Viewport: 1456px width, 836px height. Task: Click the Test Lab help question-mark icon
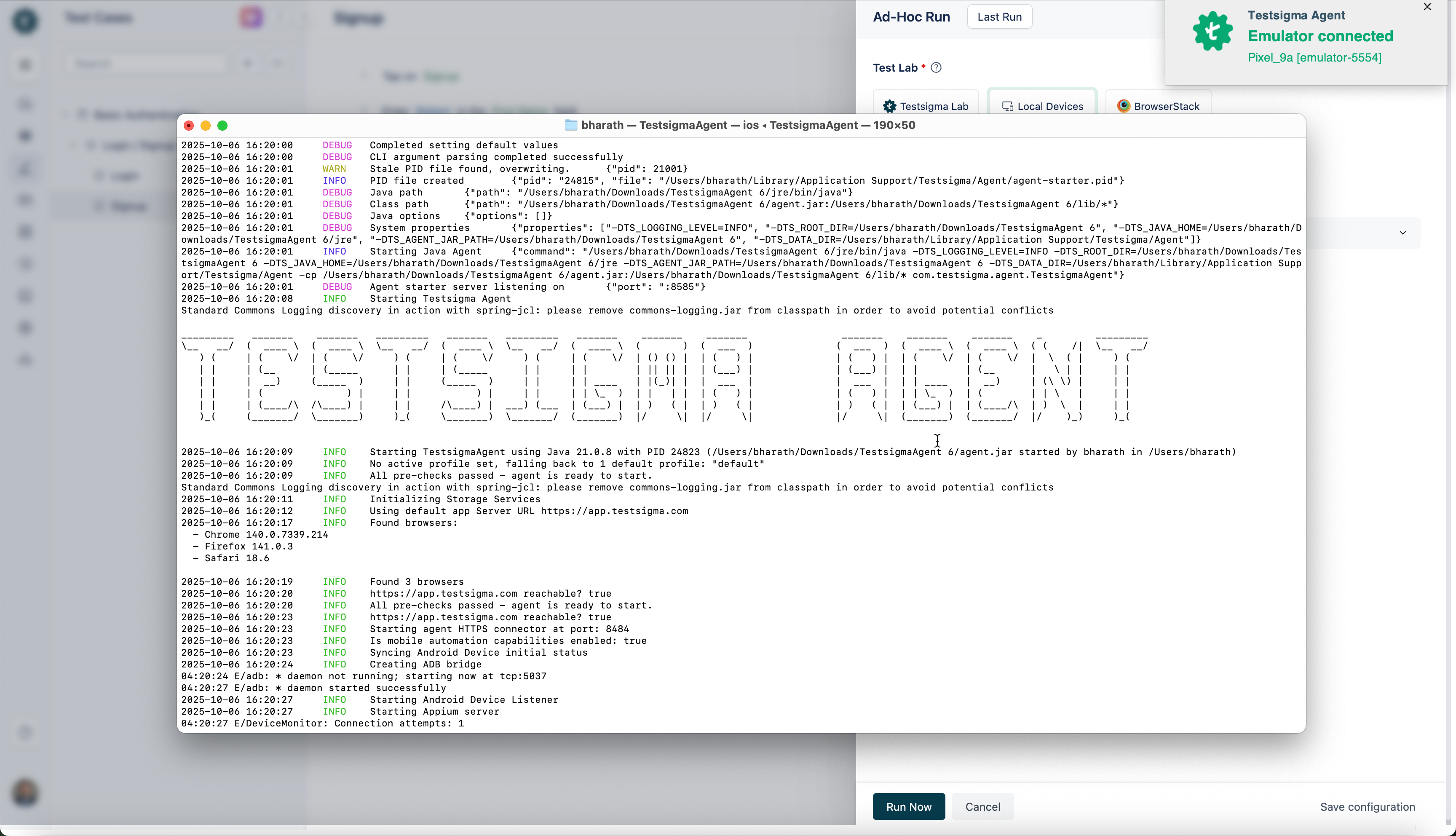[936, 68]
